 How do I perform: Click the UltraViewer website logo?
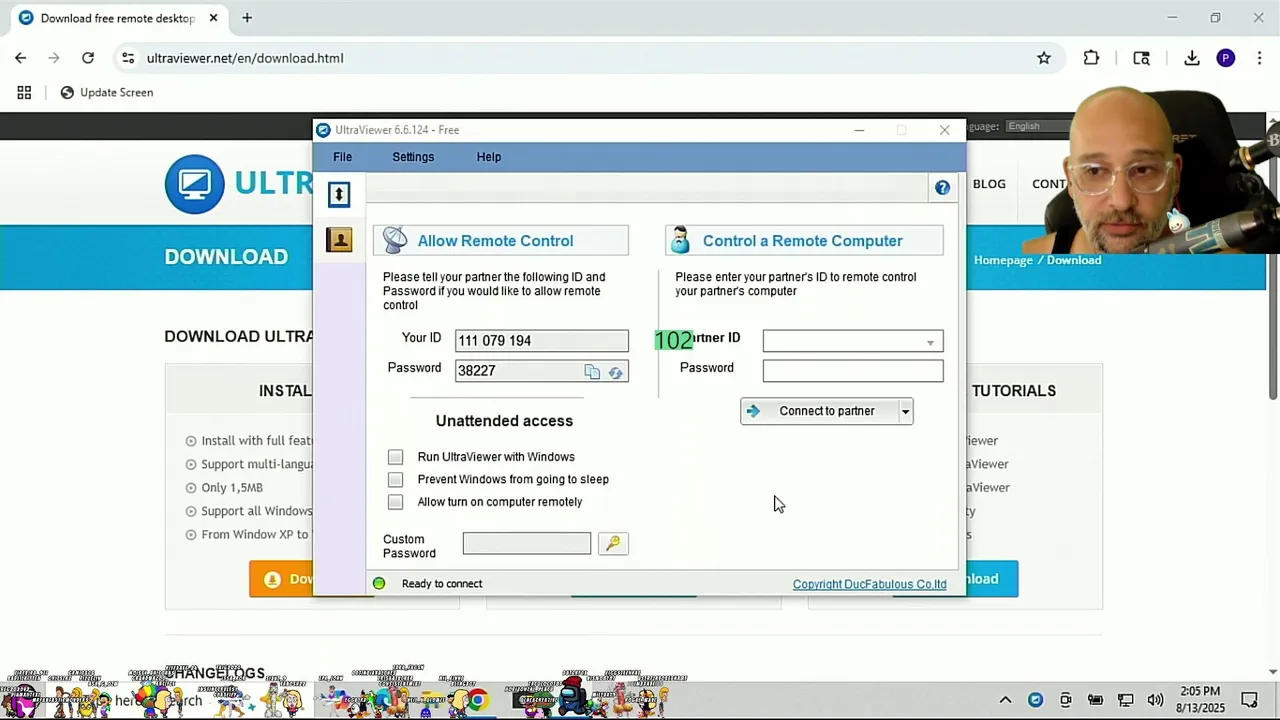[x=240, y=184]
